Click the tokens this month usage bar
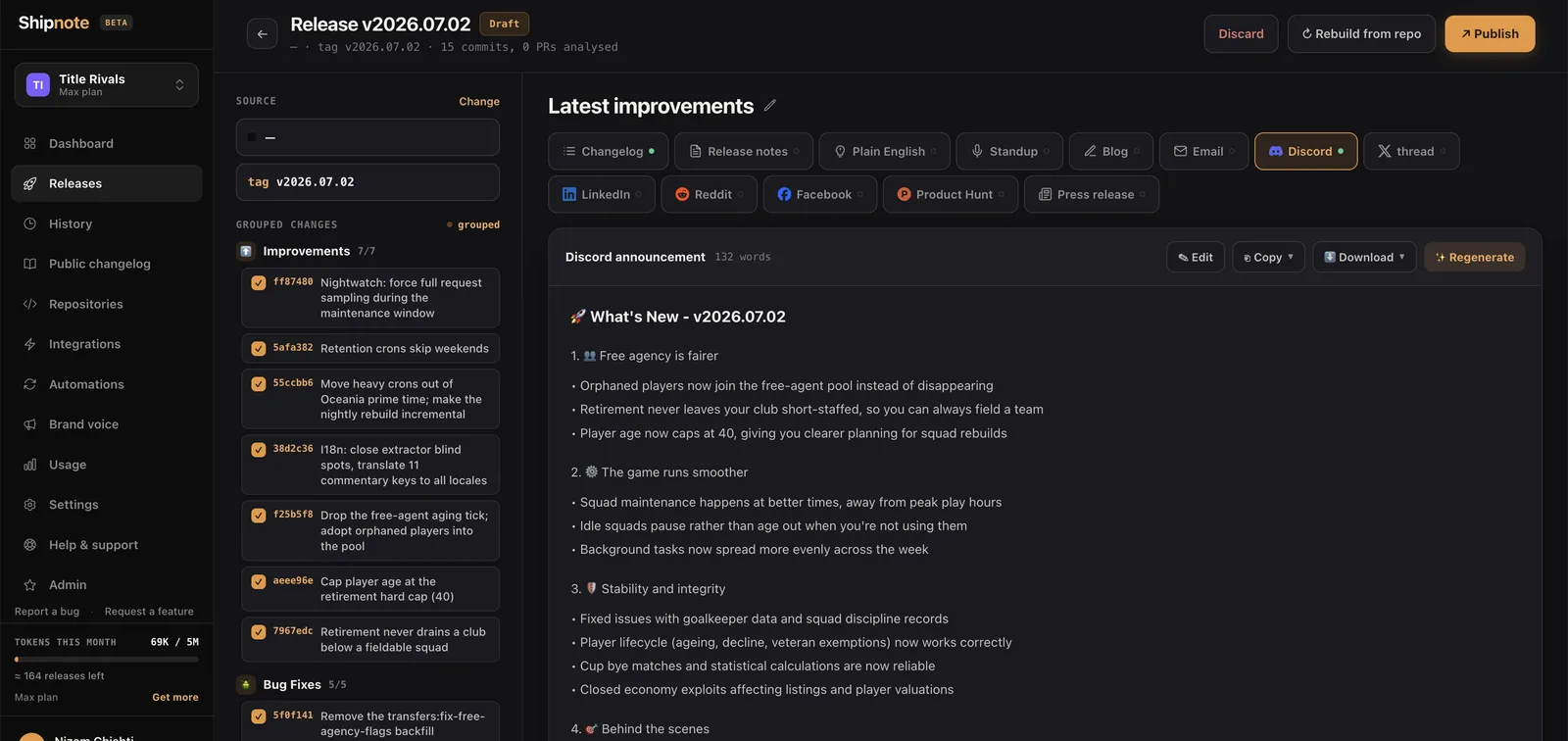Image resolution: width=1568 pixels, height=741 pixels. (x=107, y=660)
